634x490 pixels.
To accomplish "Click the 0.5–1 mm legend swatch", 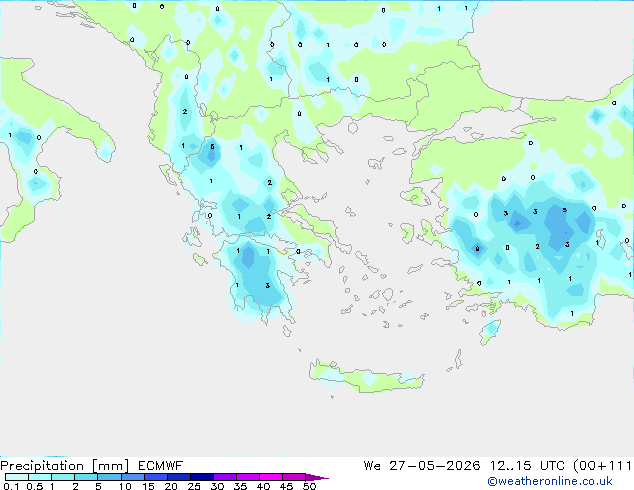I will tap(40, 477).
